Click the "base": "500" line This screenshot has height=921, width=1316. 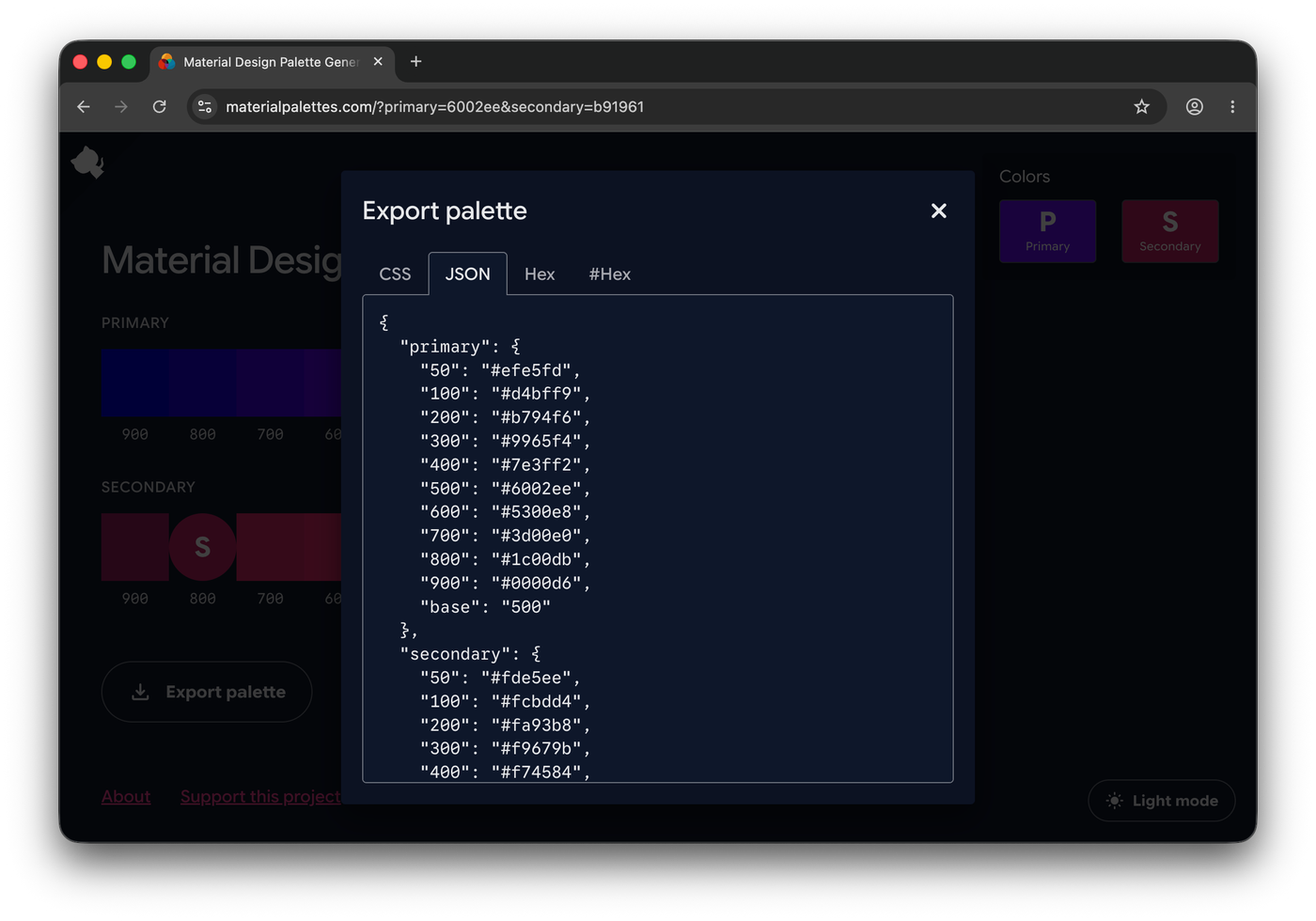[485, 607]
